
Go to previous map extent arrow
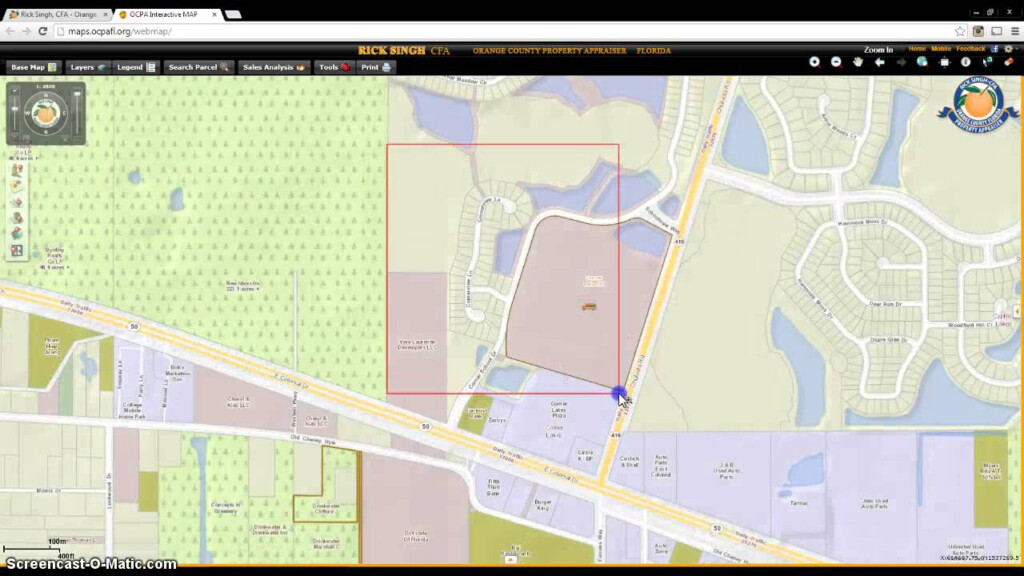point(880,62)
